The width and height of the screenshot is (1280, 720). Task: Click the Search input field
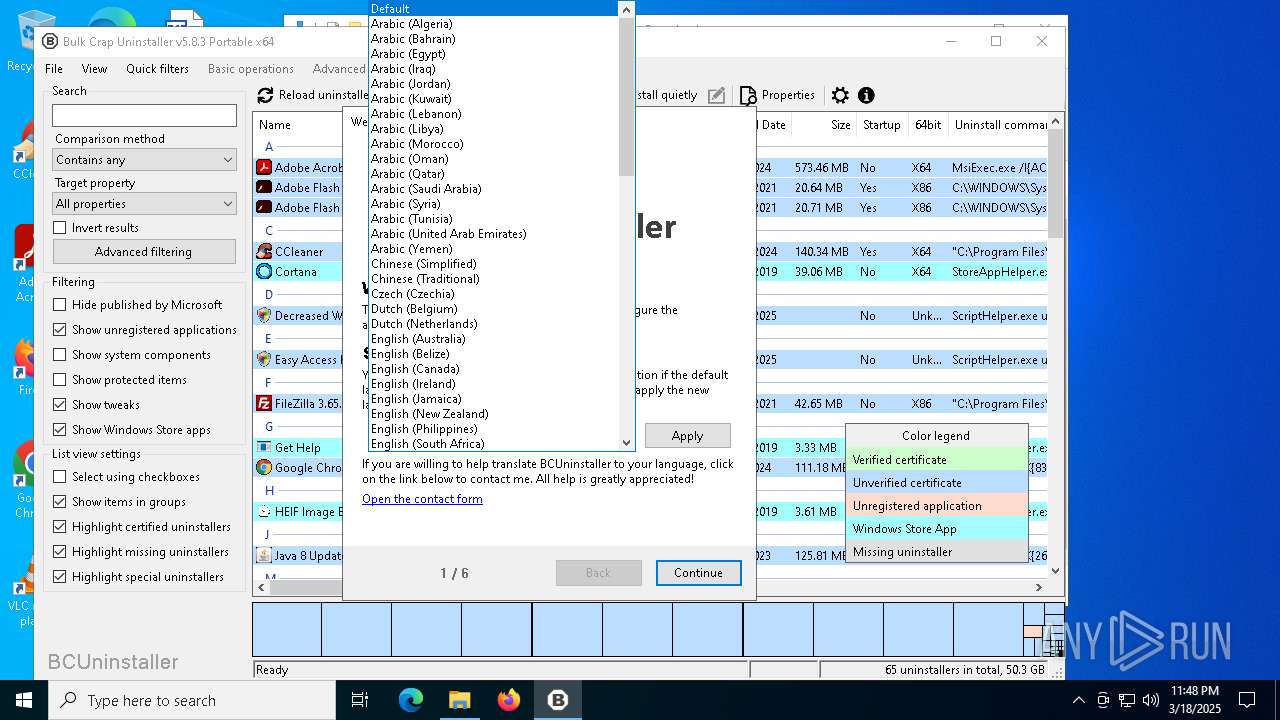[144, 116]
